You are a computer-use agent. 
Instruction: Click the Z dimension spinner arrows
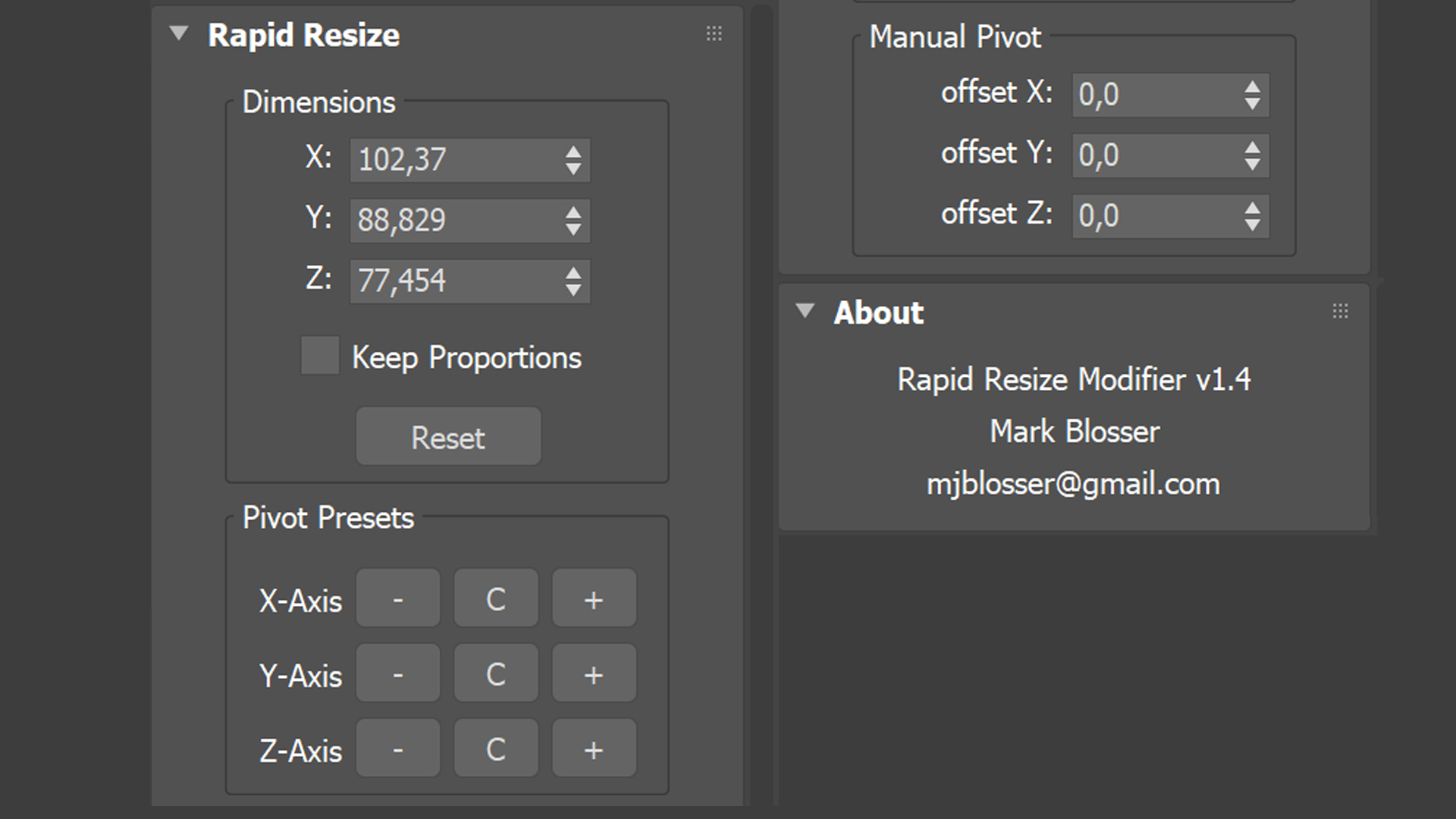pos(573,281)
